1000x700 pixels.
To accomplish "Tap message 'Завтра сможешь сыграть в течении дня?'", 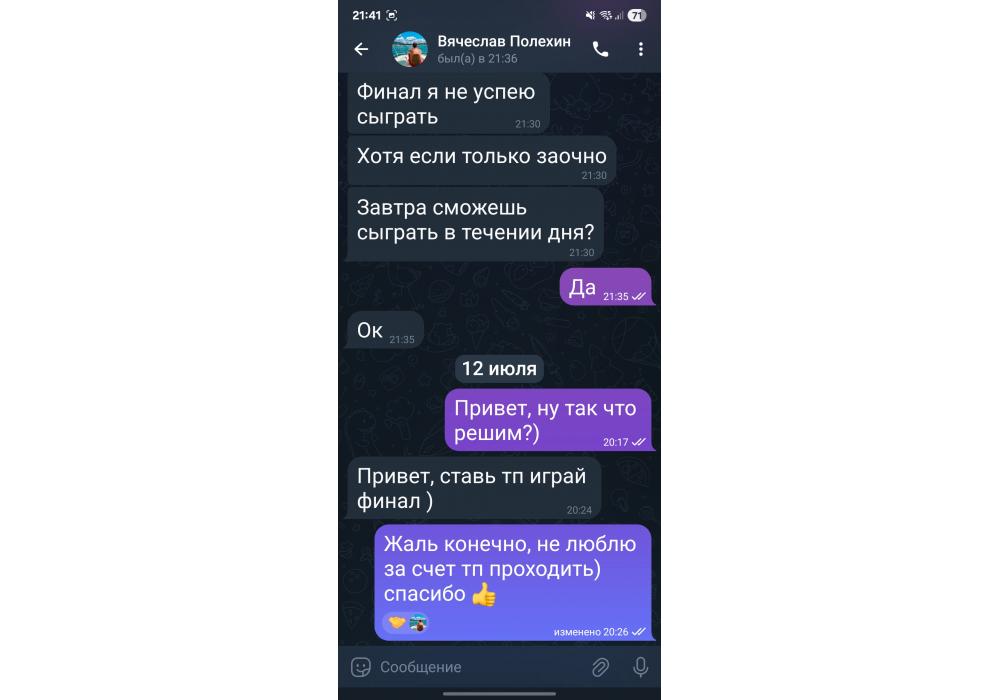I will (475, 224).
